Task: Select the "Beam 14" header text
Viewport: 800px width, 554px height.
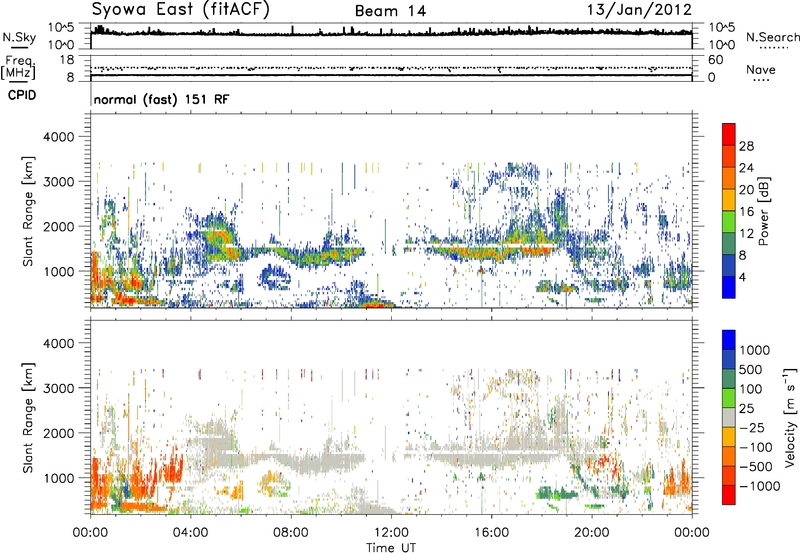Action: tap(390, 11)
